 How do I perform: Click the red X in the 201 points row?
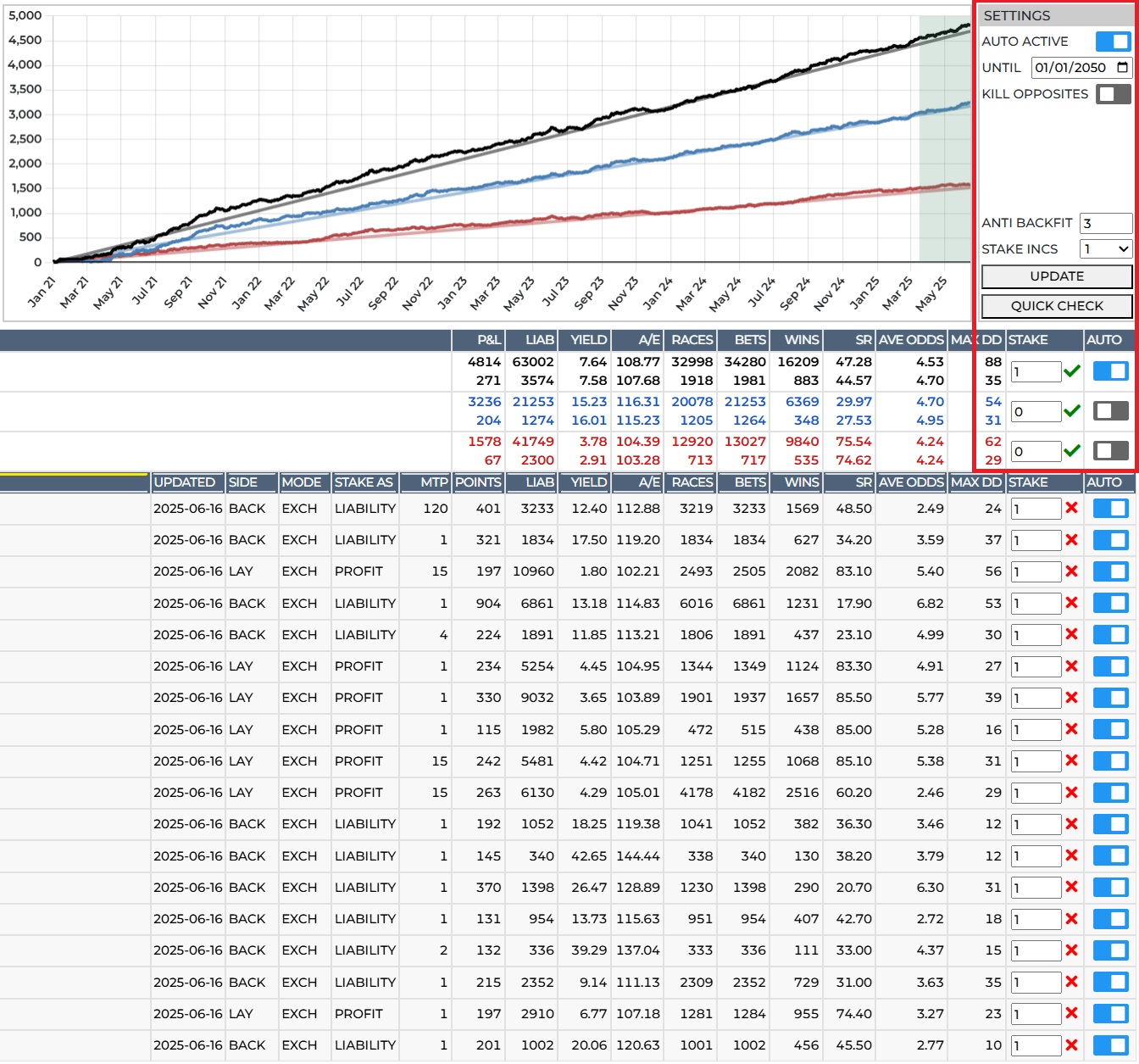pyautogui.click(x=1071, y=1045)
